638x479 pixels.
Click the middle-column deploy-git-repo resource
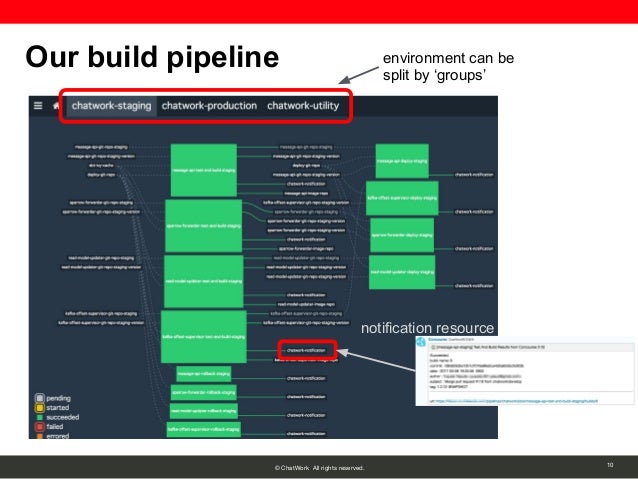(306, 166)
